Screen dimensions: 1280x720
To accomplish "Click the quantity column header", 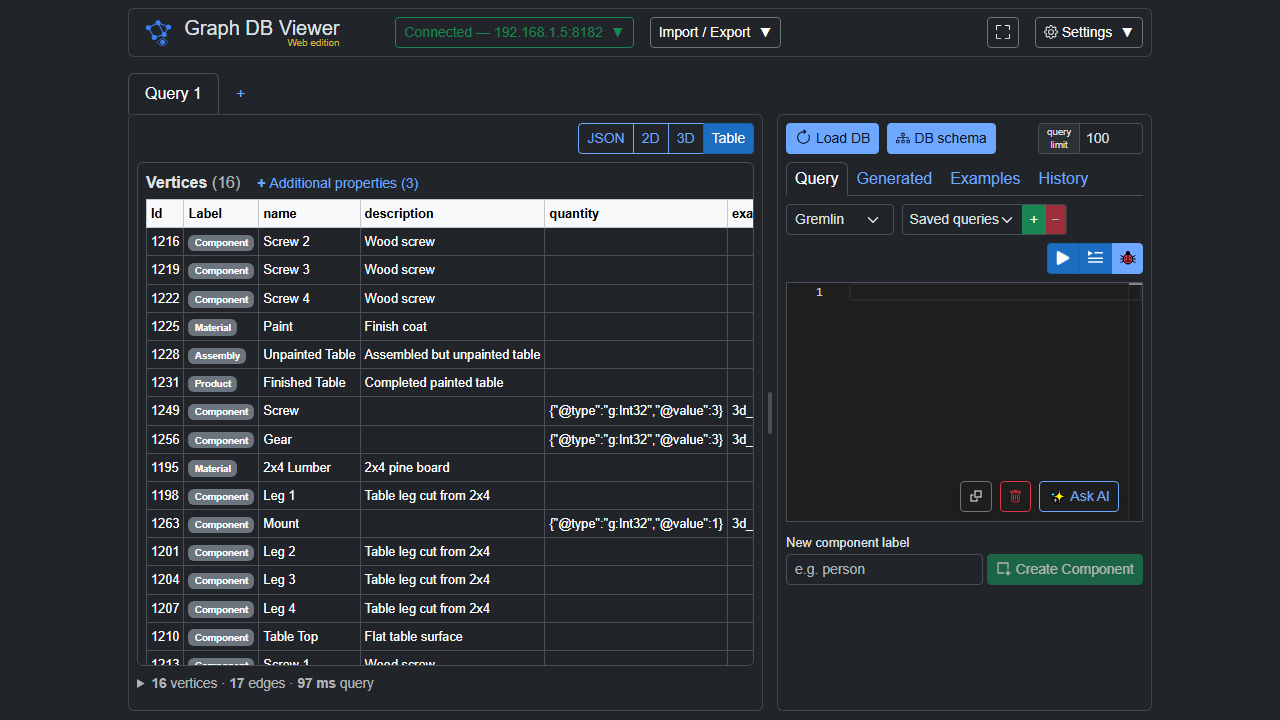I will tap(636, 213).
